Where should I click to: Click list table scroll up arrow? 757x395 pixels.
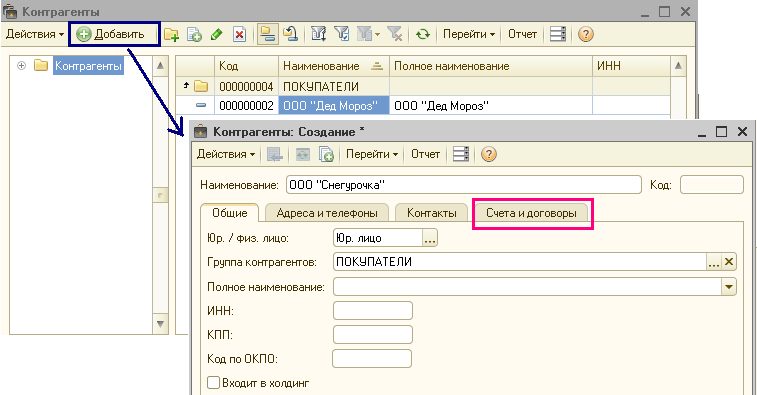coord(678,66)
